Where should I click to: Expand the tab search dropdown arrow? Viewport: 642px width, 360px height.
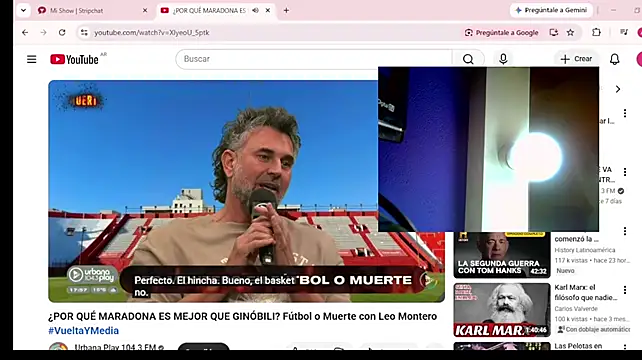click(23, 11)
